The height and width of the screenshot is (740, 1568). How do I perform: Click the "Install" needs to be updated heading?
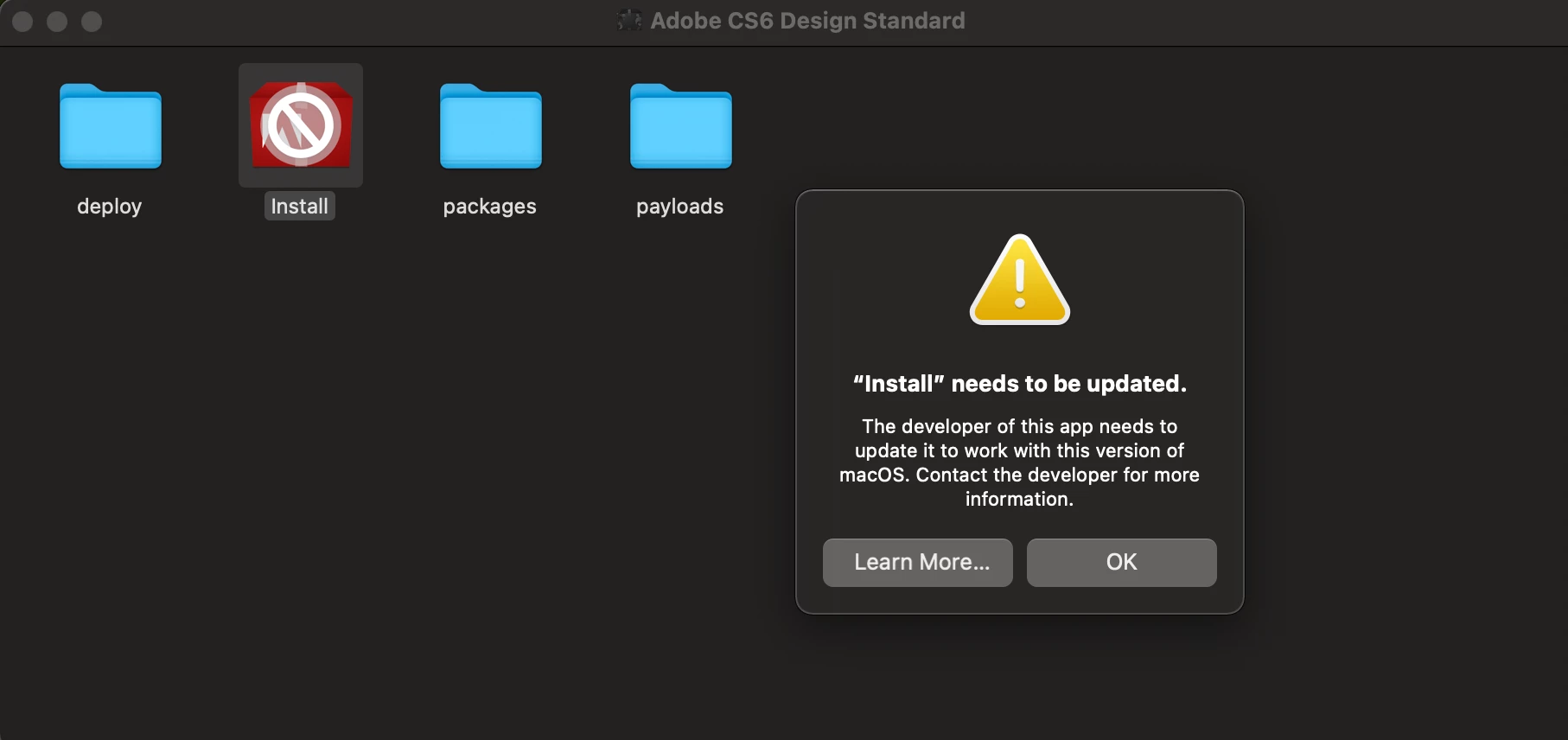click(1020, 384)
